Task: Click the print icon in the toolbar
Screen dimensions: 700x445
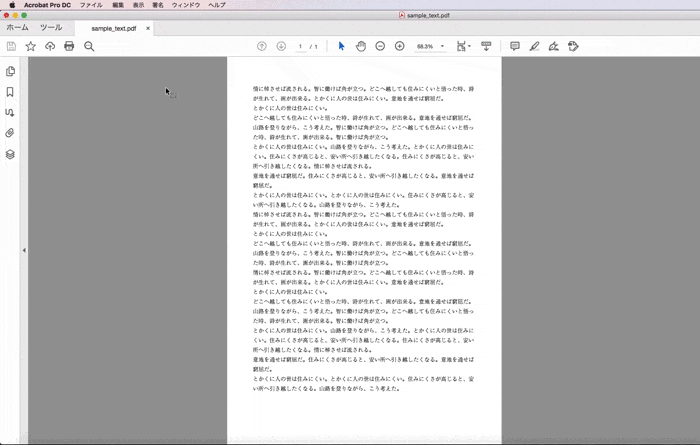Action: (x=69, y=46)
